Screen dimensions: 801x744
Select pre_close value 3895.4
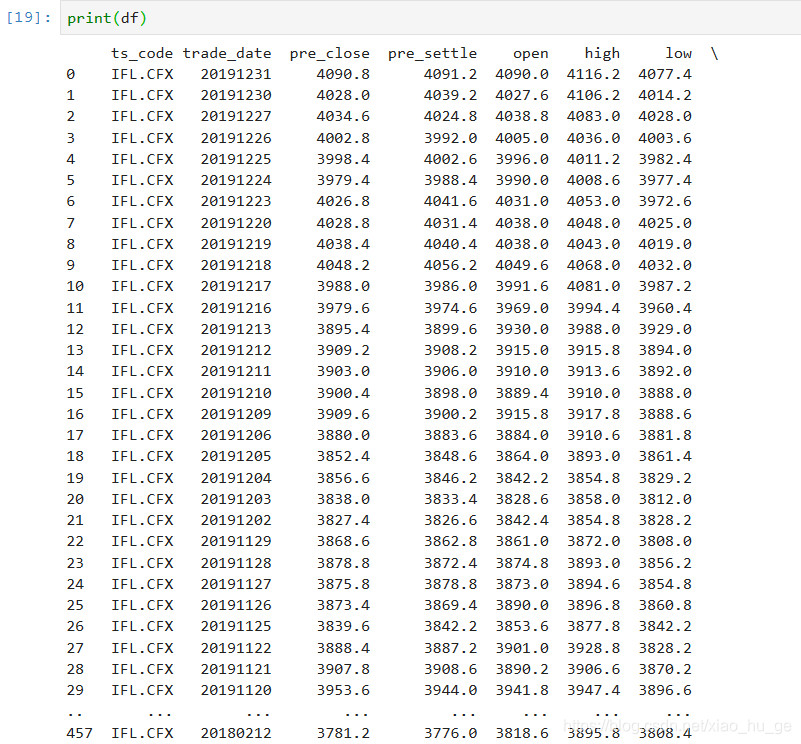point(343,329)
